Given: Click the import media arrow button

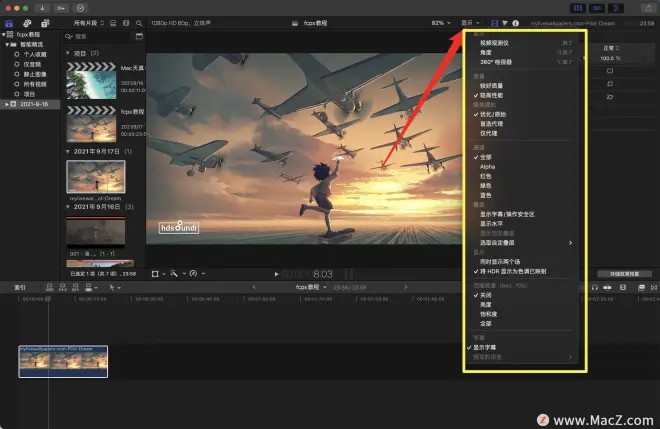Looking at the screenshot, I should click(x=42, y=8).
